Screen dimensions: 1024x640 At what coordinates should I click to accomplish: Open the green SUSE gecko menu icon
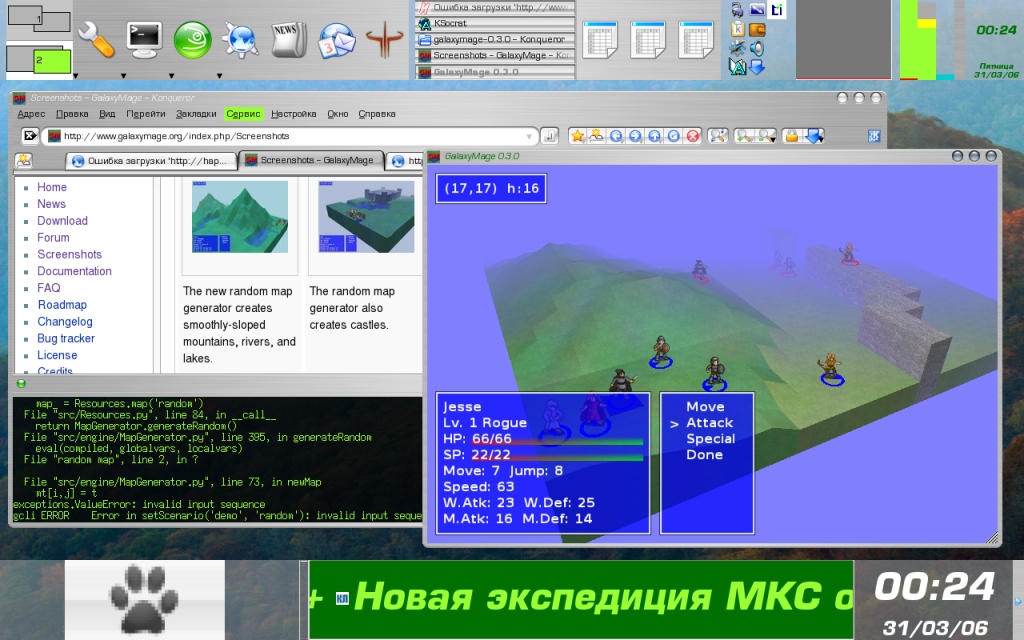click(x=193, y=40)
